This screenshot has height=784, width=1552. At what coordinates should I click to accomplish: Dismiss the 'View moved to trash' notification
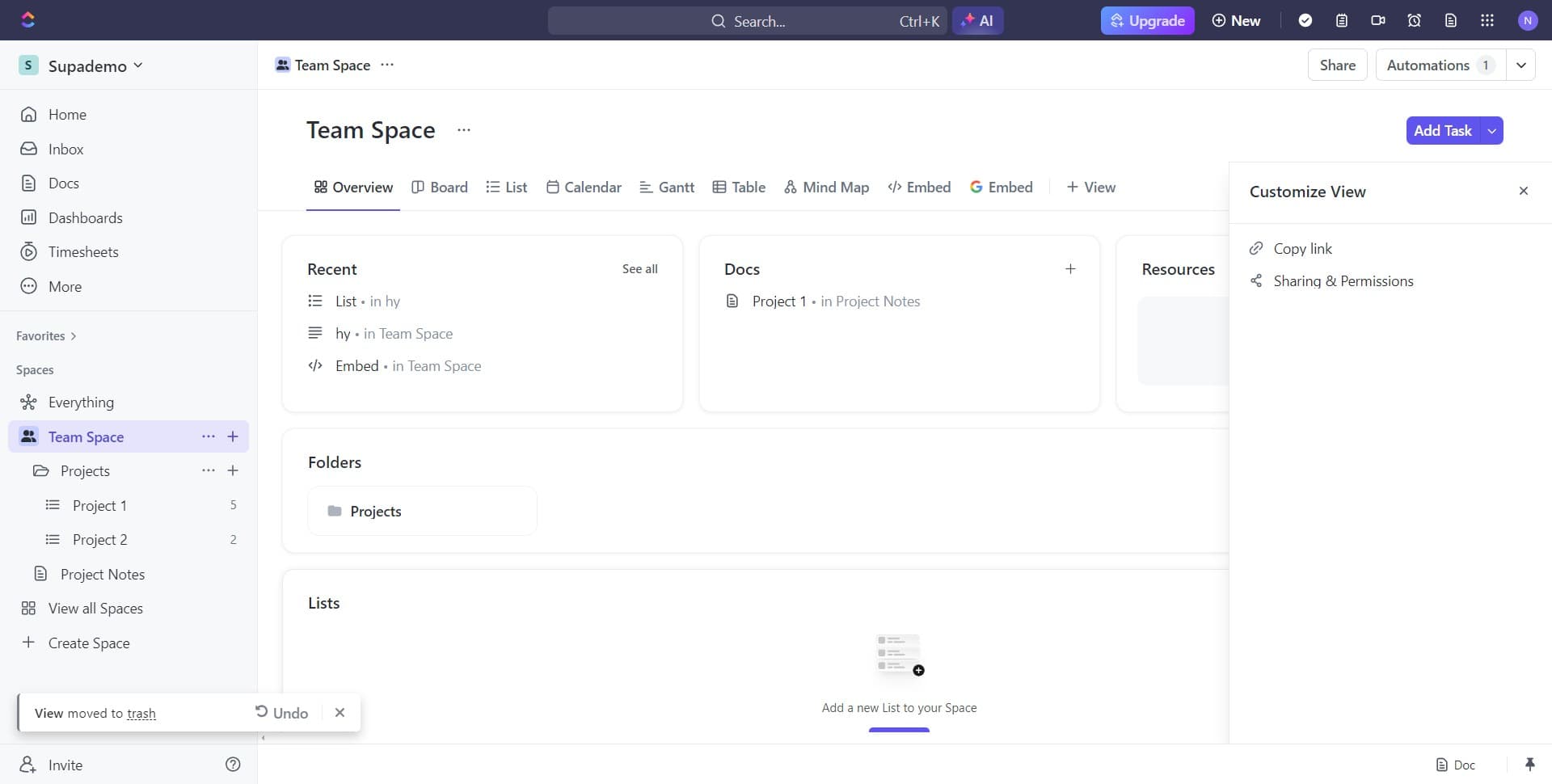[339, 713]
